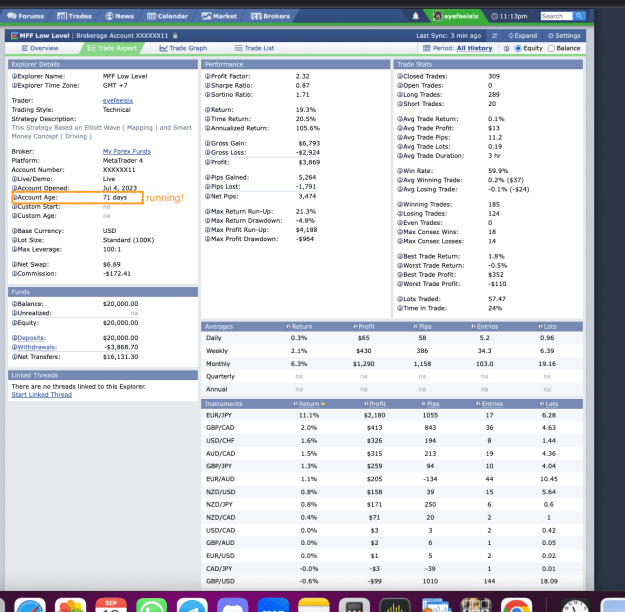This screenshot has width=625, height=612.
Task: Click info icon left of Equity radio
Action: click(x=507, y=48)
